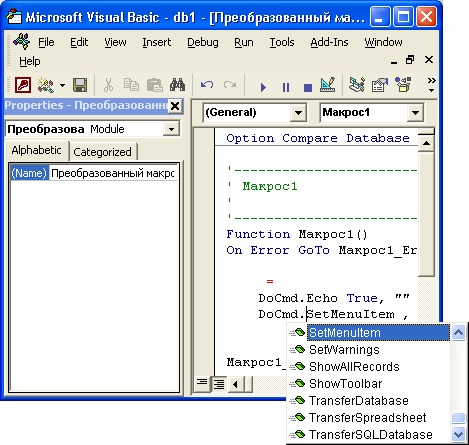Open the Edit menu

[x=79, y=42]
